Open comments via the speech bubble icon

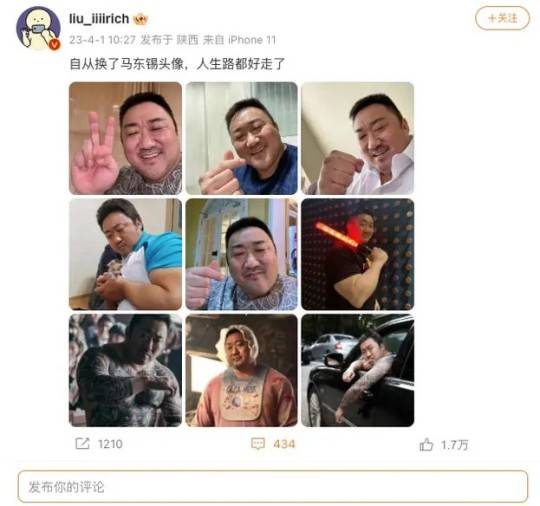[x=258, y=444]
